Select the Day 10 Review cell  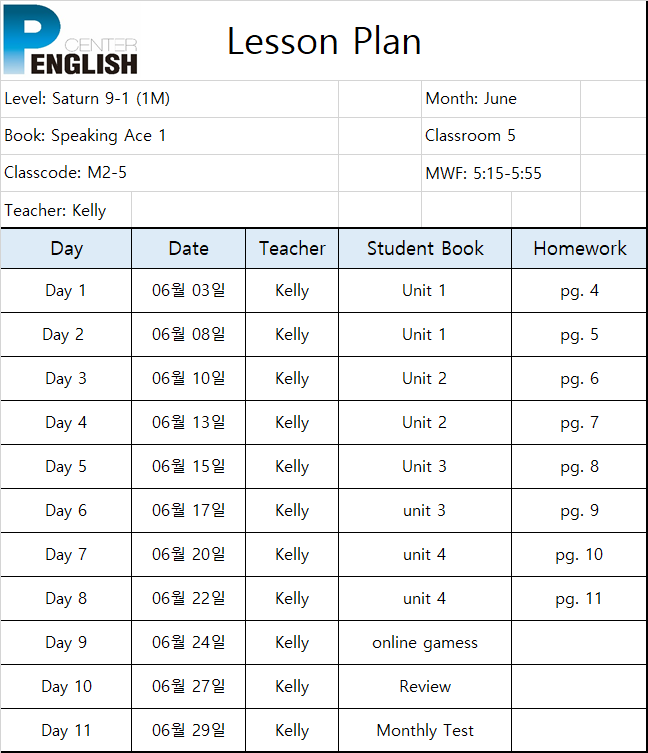(425, 687)
